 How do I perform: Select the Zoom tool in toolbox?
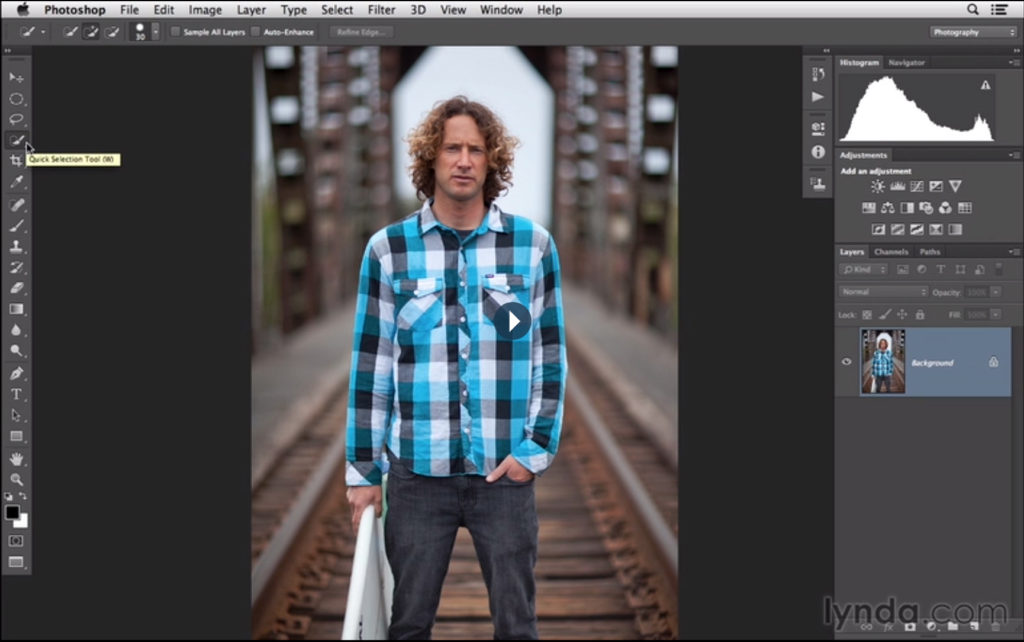pyautogui.click(x=16, y=480)
